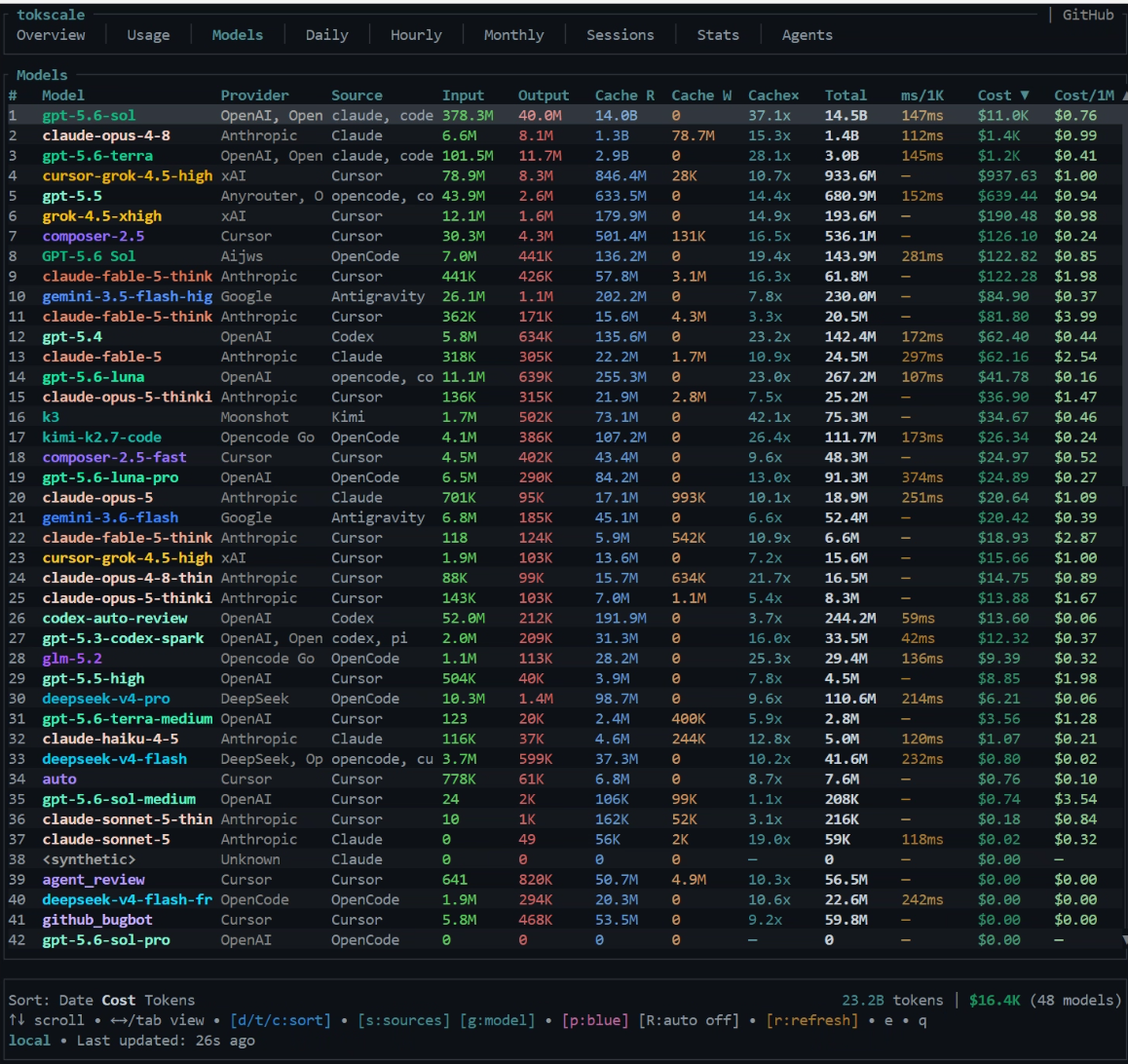Select the gemini-3.5-flash-hig row
1128x1064 pixels.
click(x=563, y=296)
